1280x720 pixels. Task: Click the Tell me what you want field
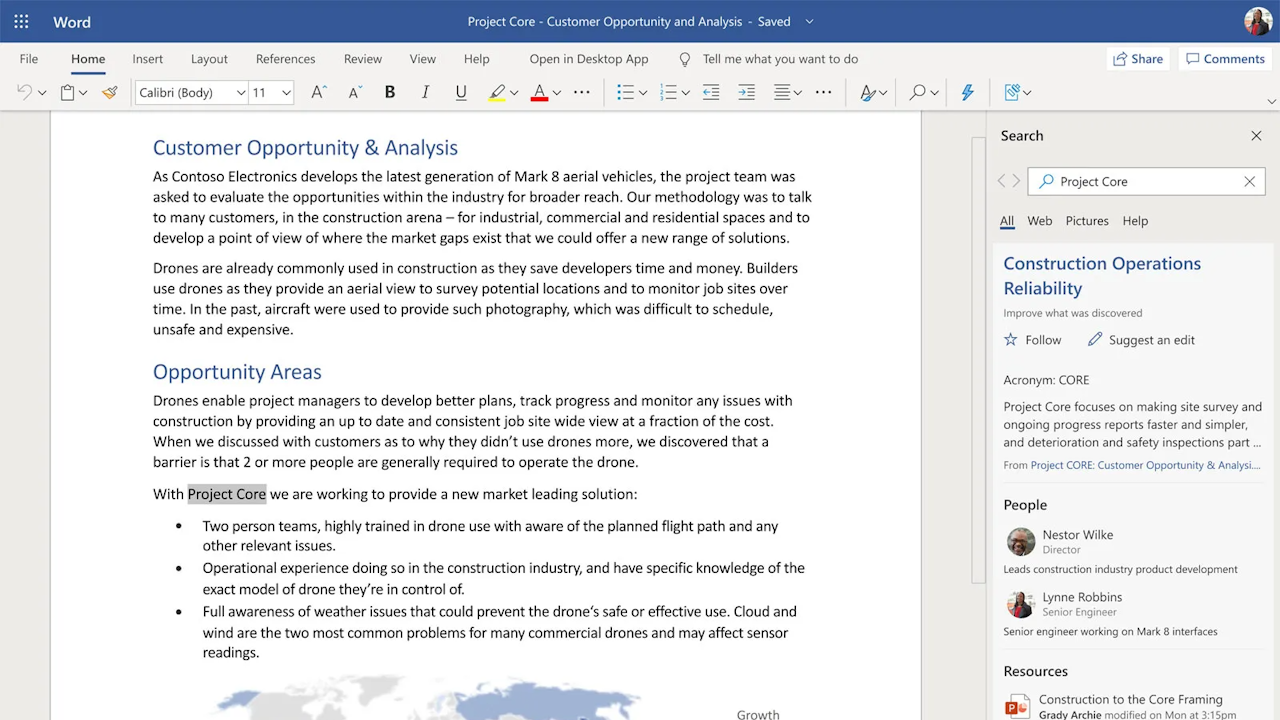pyautogui.click(x=780, y=59)
